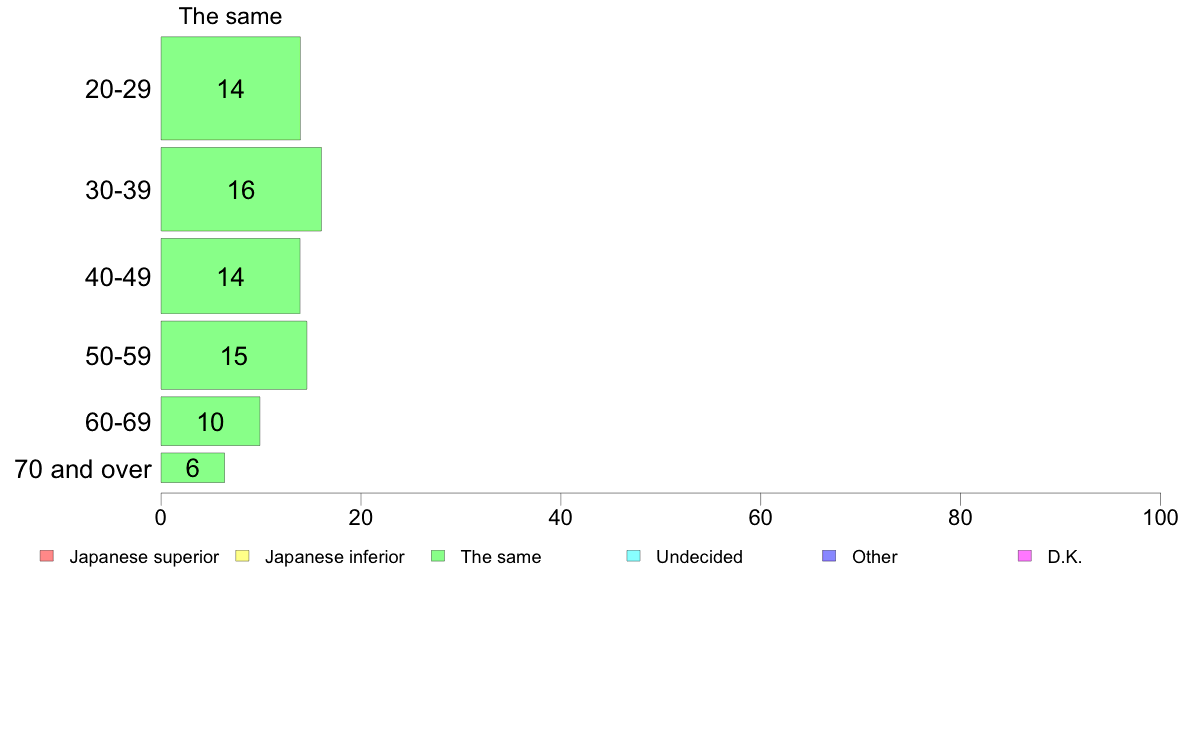Click the 100 tick on x-axis
The width and height of the screenshot is (1188, 736).
click(1160, 518)
